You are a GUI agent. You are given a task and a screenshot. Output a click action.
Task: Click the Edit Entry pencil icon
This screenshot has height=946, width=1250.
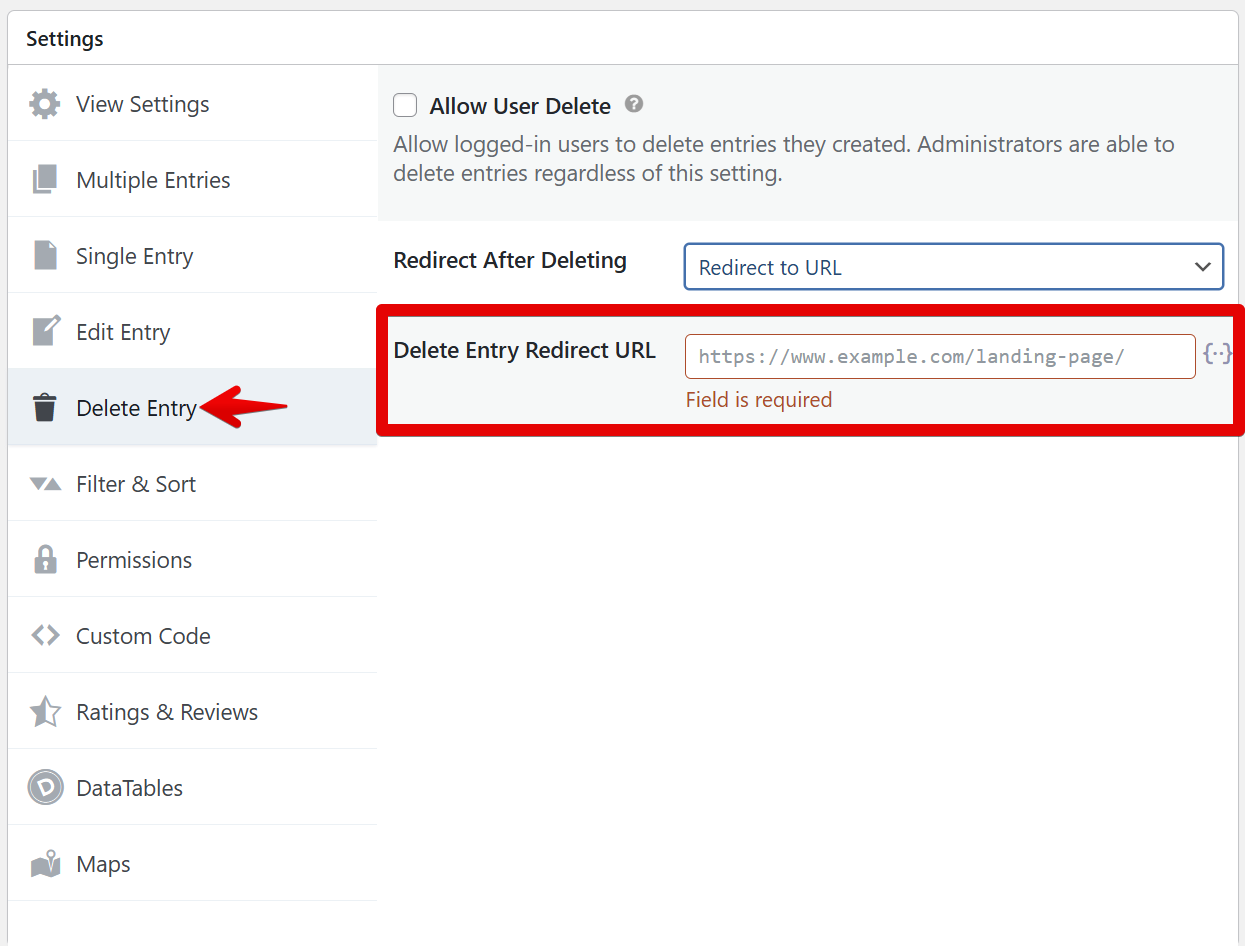coord(45,331)
